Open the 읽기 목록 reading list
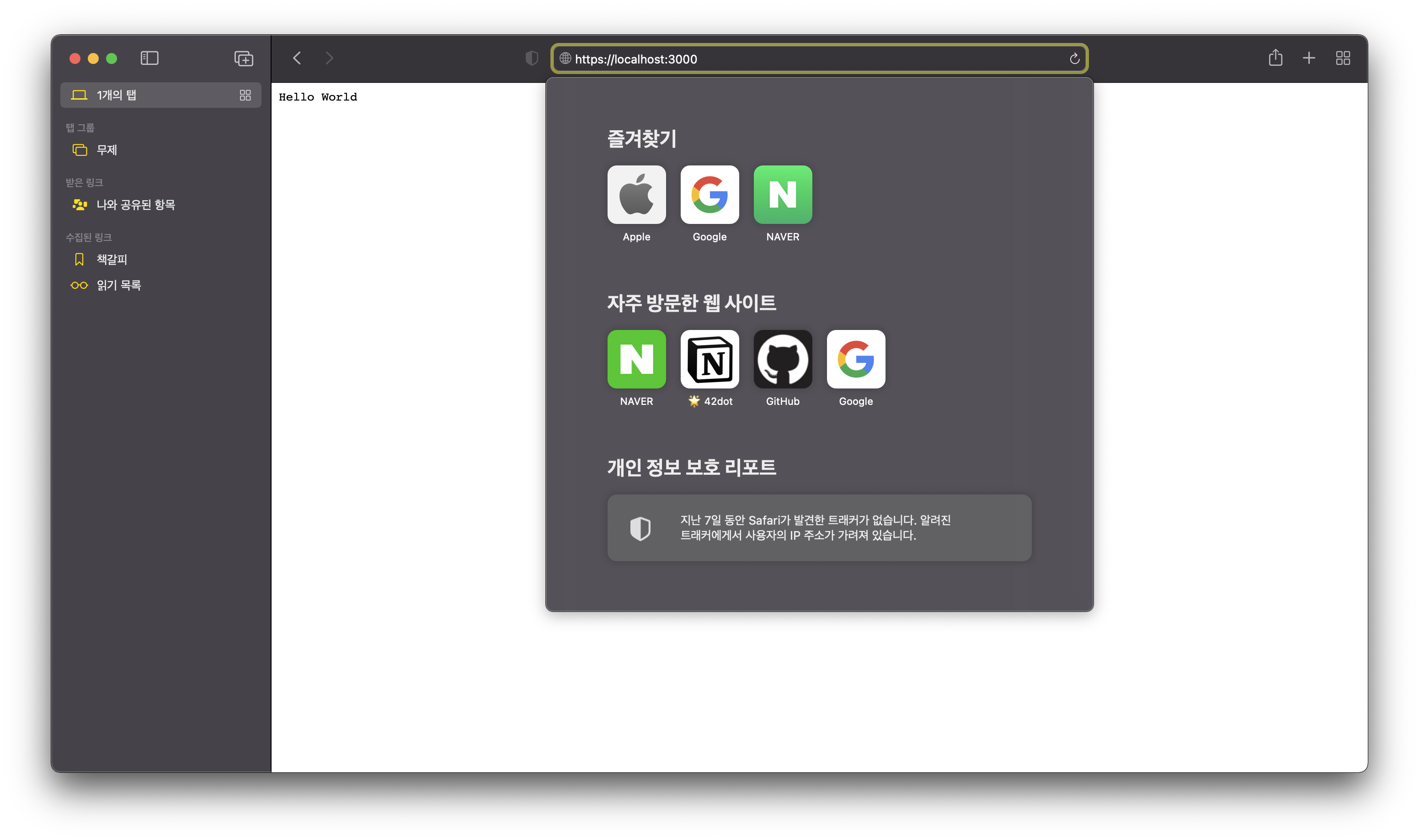 click(x=118, y=285)
